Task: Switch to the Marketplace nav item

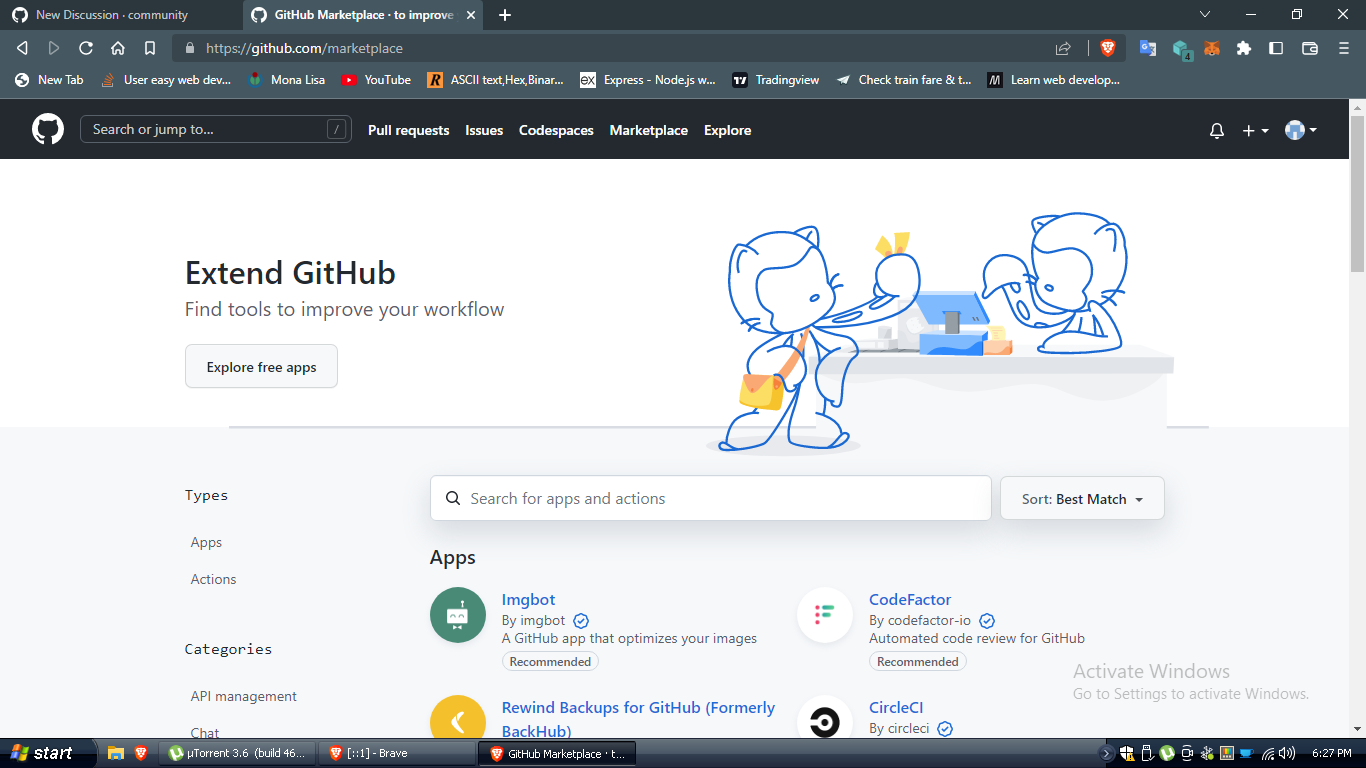Action: [x=648, y=130]
